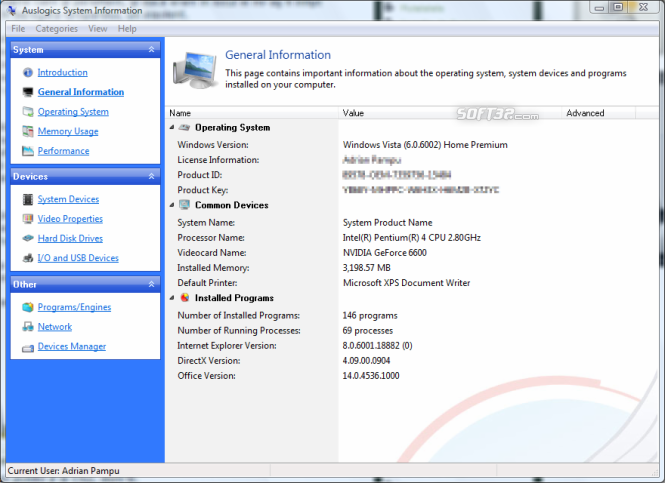The width and height of the screenshot is (665, 483).
Task: Click the Microsoft XPS Document Writer value
Action: [406, 283]
